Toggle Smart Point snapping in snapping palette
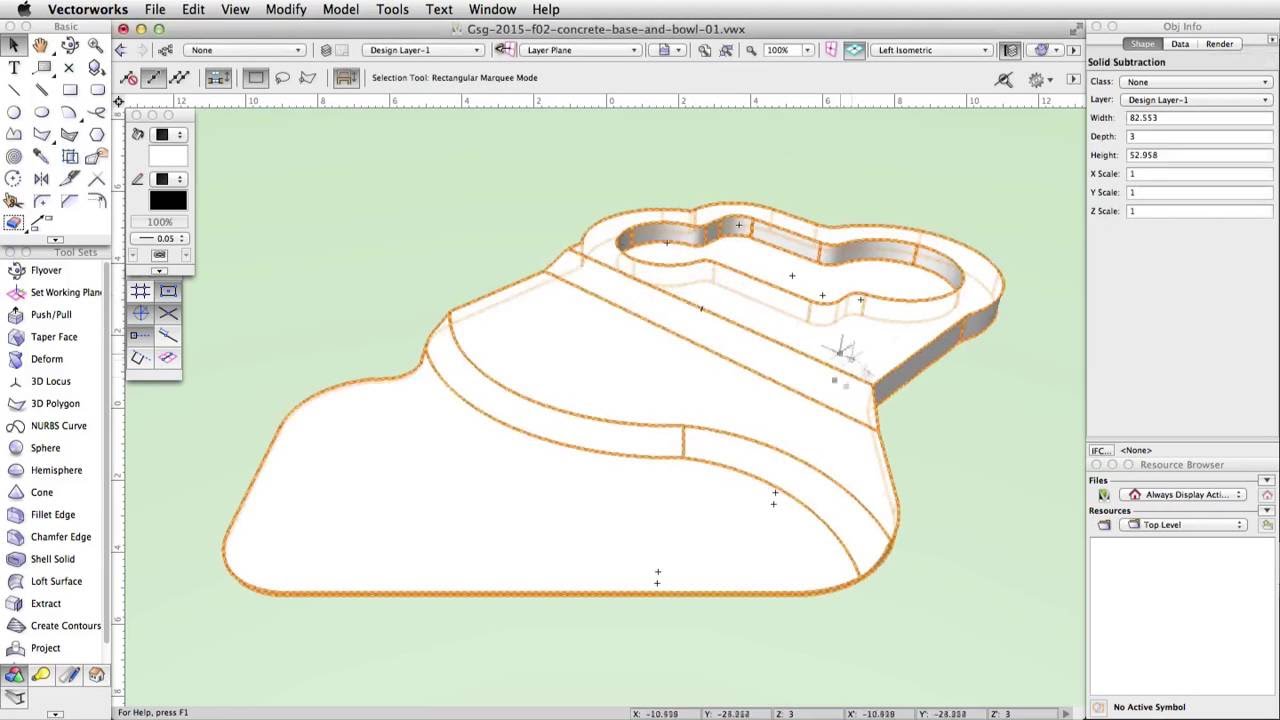Screen dimensions: 1280x720 coord(140,336)
